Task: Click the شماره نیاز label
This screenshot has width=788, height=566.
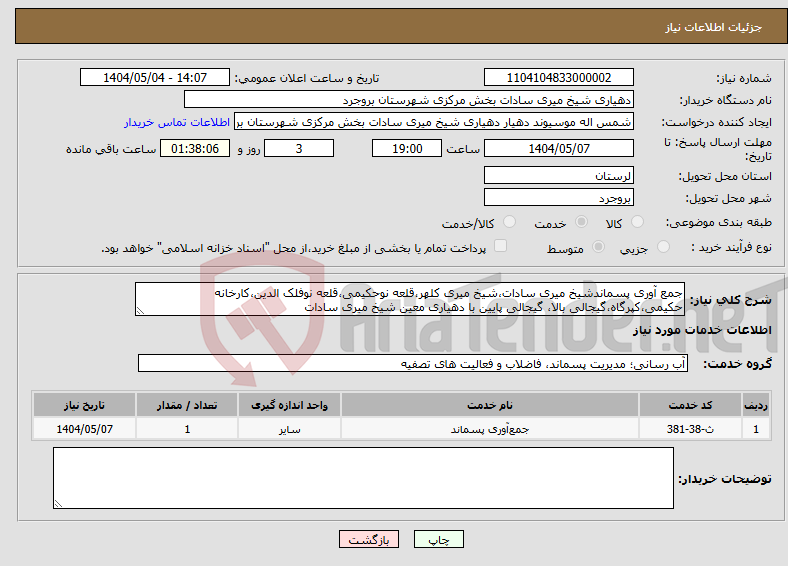Action: tap(744, 78)
